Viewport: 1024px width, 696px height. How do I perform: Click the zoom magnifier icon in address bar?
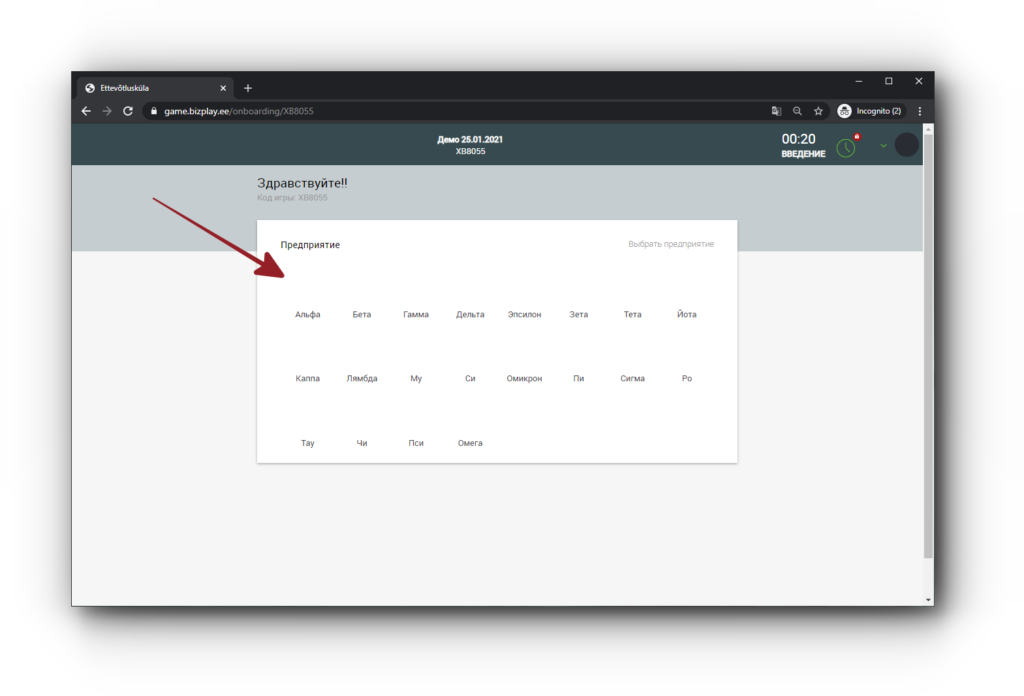pyautogui.click(x=797, y=111)
